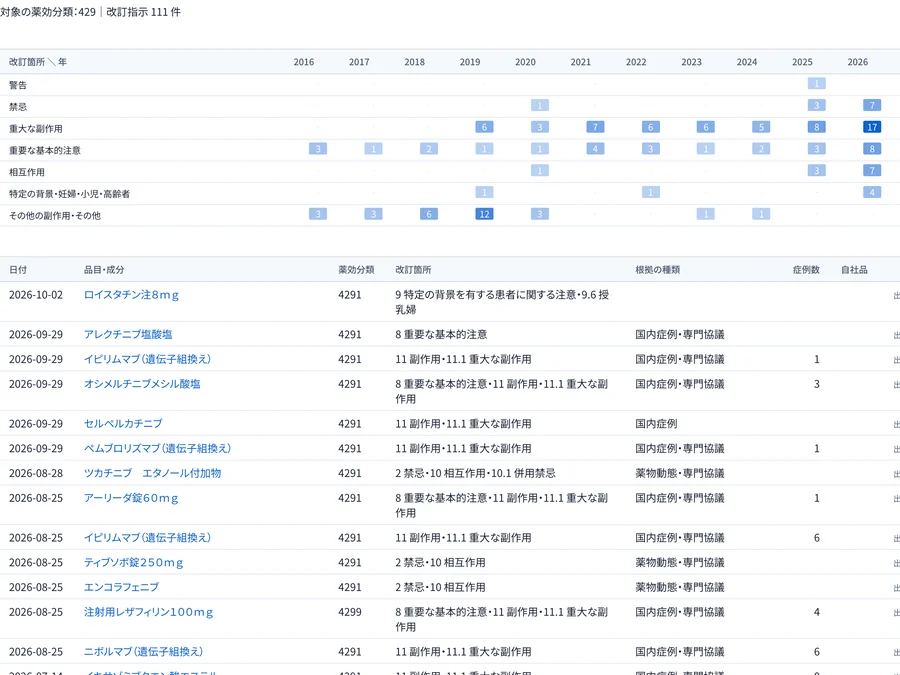Open the エンコラフェニブ link
This screenshot has width=900, height=675.
[x=121, y=587]
